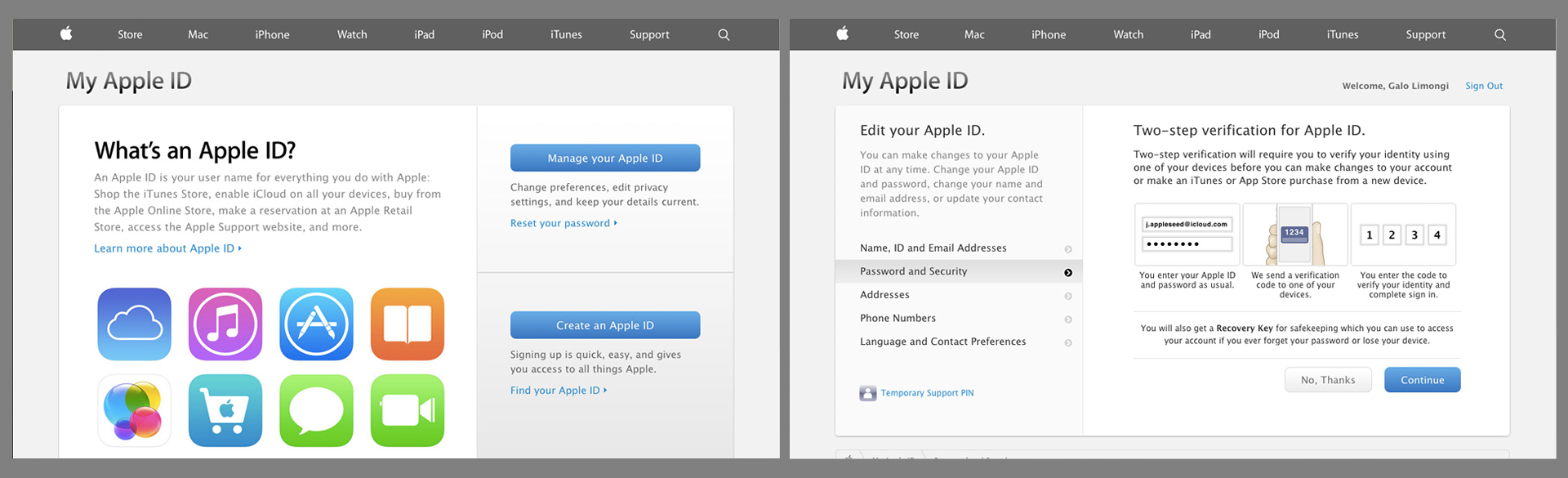The height and width of the screenshot is (478, 1568).
Task: Open the Temporary Support PIN link
Action: [x=926, y=393]
